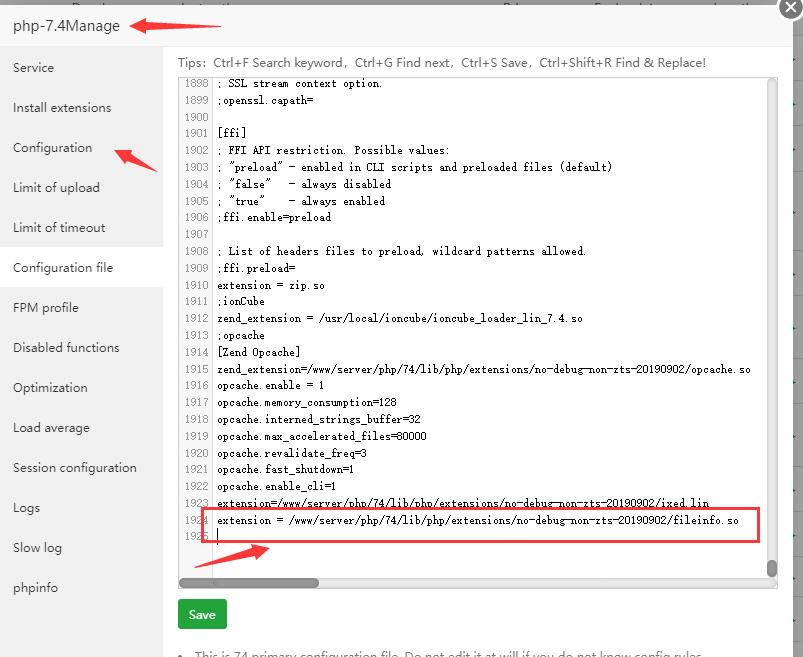Open the phpinfo tab
The image size is (803, 657).
pos(35,587)
